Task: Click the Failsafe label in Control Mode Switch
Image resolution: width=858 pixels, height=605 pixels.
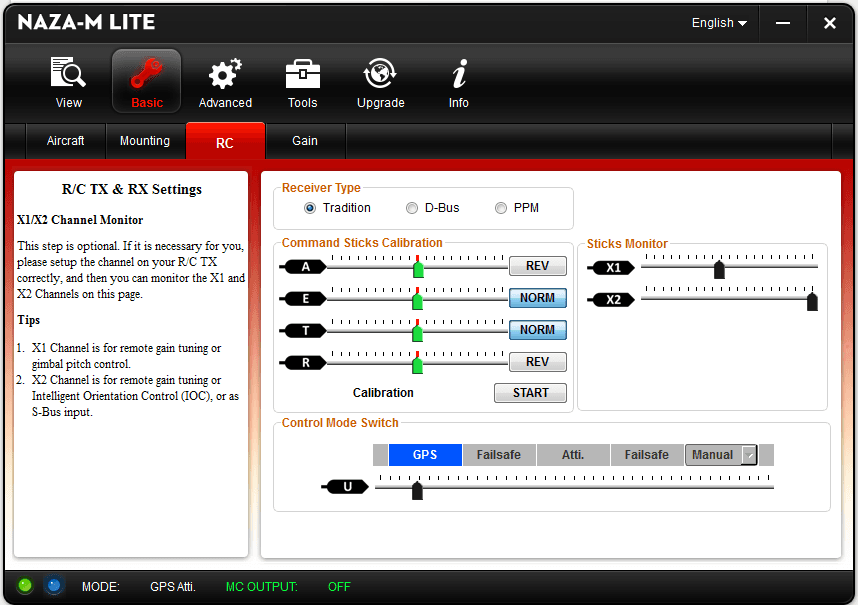Action: pos(499,455)
